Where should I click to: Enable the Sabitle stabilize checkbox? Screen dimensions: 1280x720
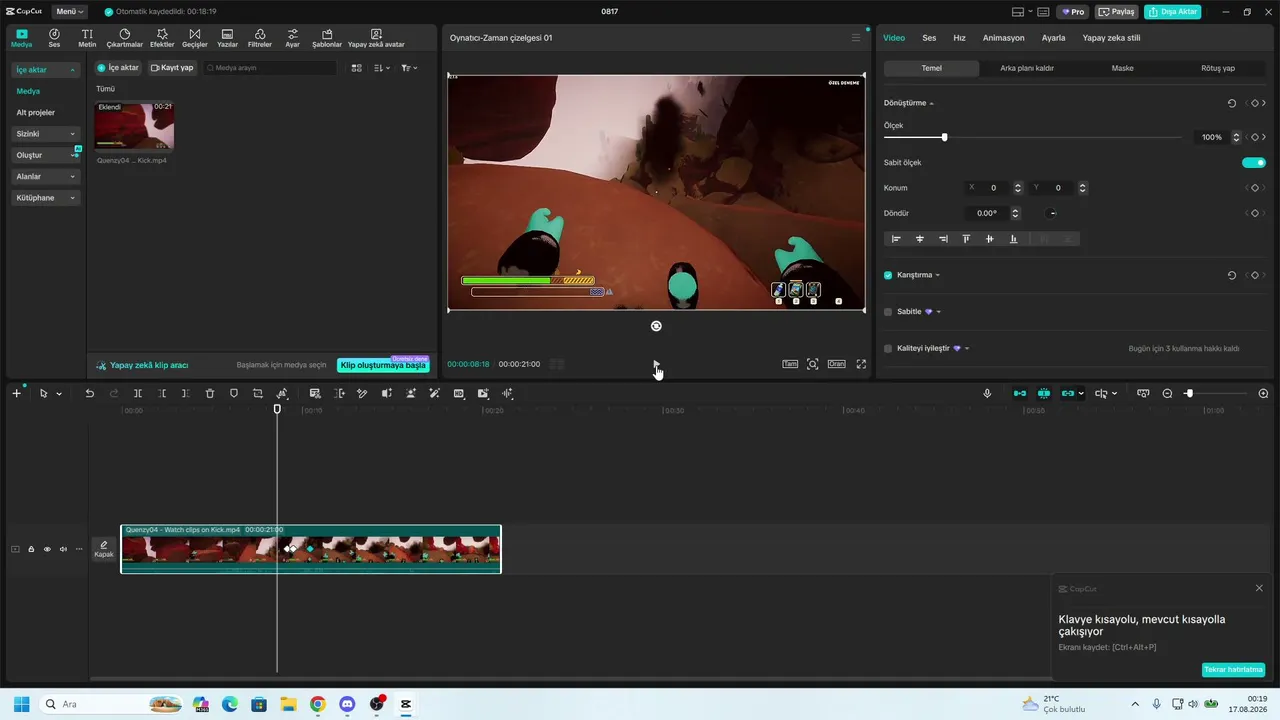point(888,312)
